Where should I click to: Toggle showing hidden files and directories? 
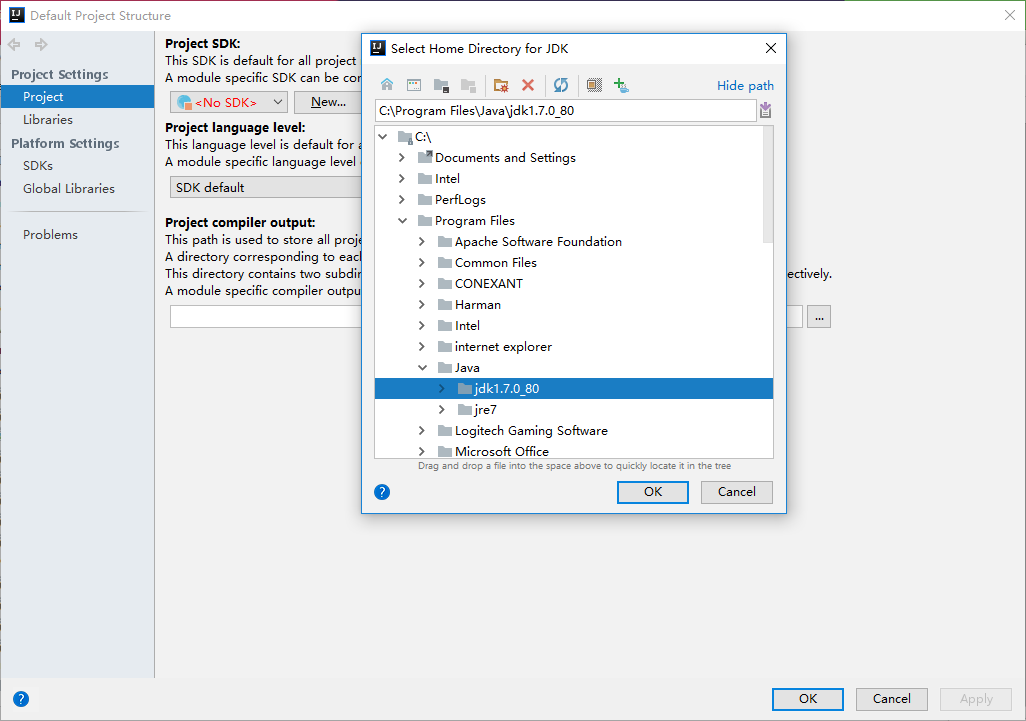594,85
